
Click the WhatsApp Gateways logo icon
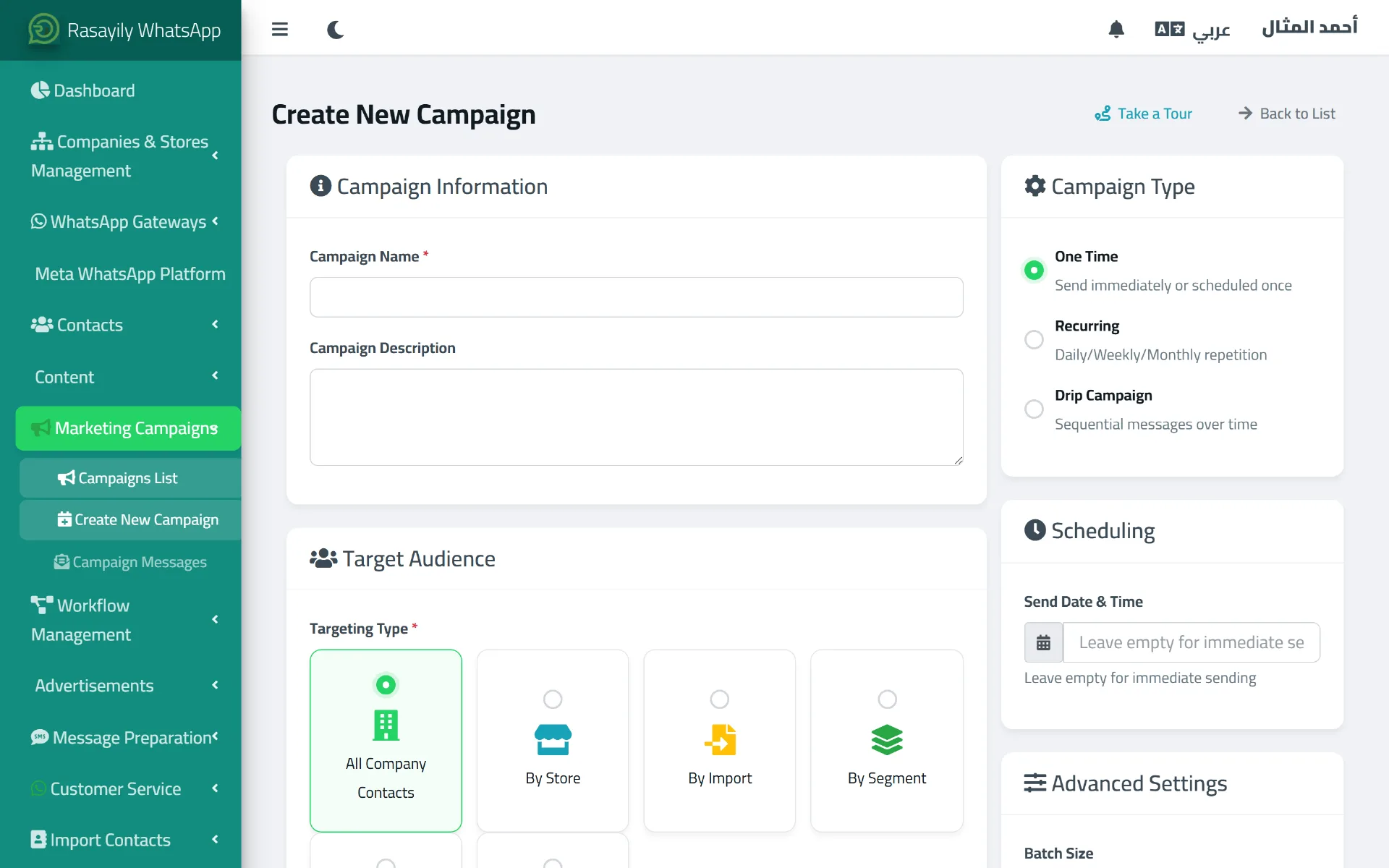pyautogui.click(x=38, y=221)
